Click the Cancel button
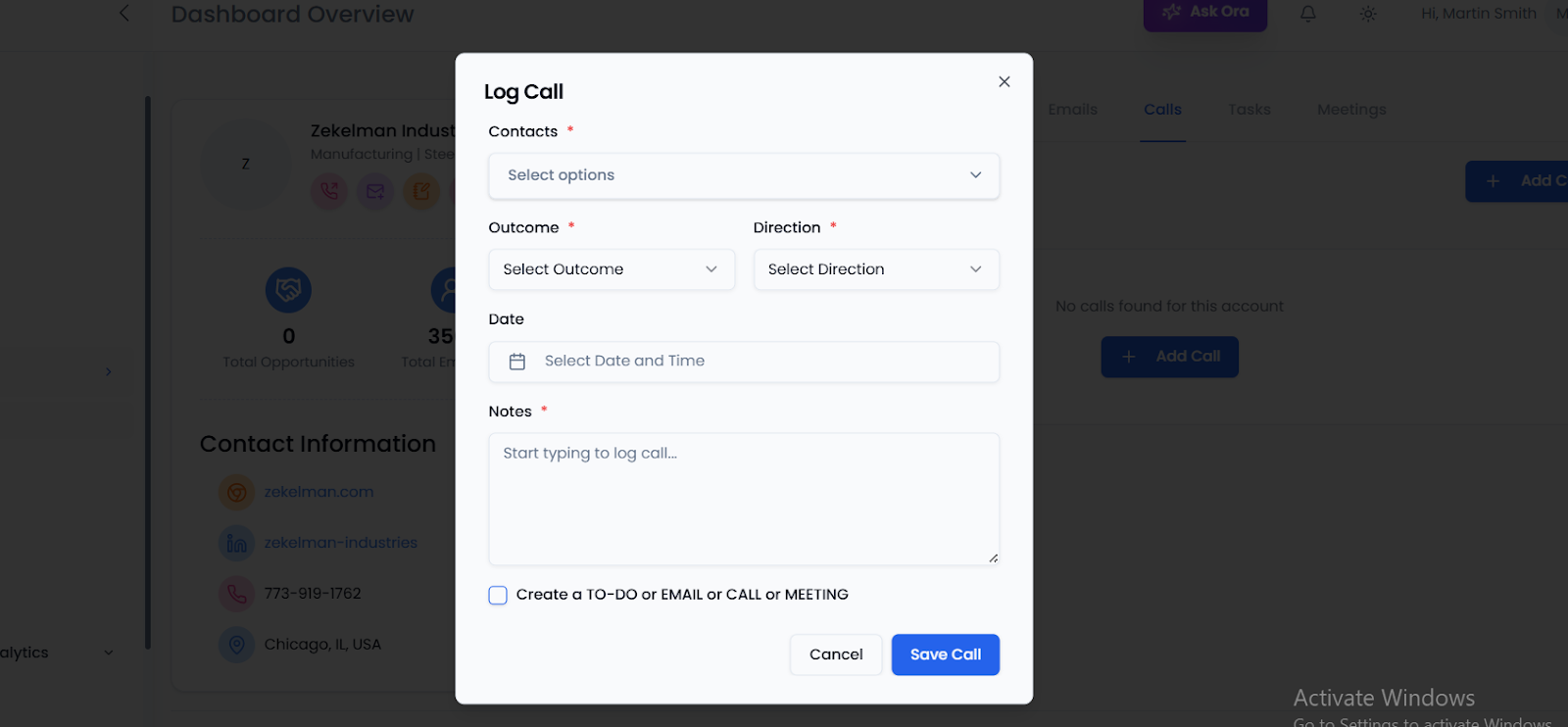The height and width of the screenshot is (727, 1568). [835, 654]
